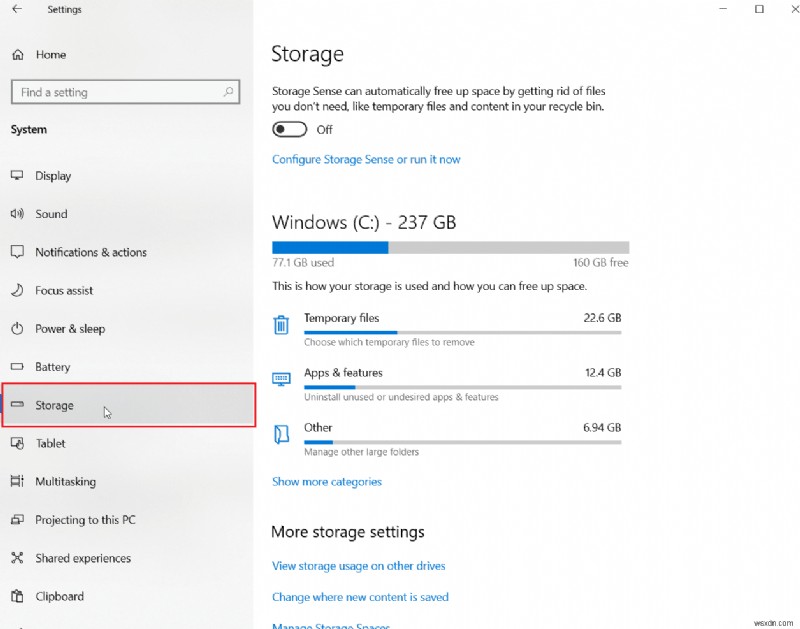Click the Temporary files trash icon
The height and width of the screenshot is (629, 800).
(282, 325)
